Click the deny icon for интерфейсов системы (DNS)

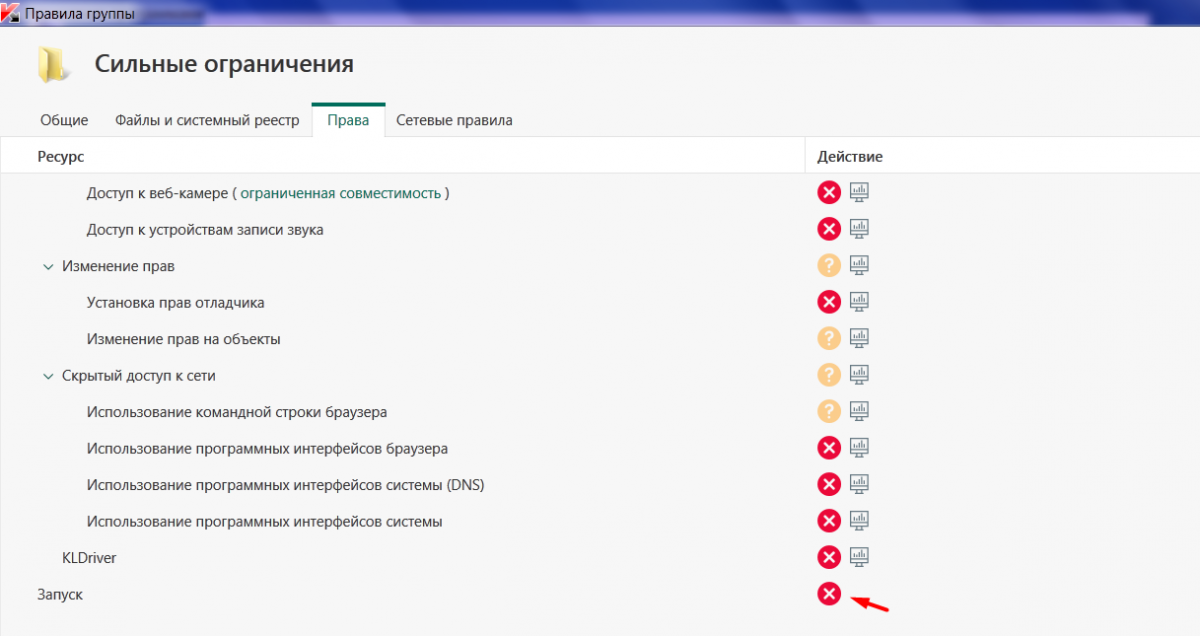[829, 484]
